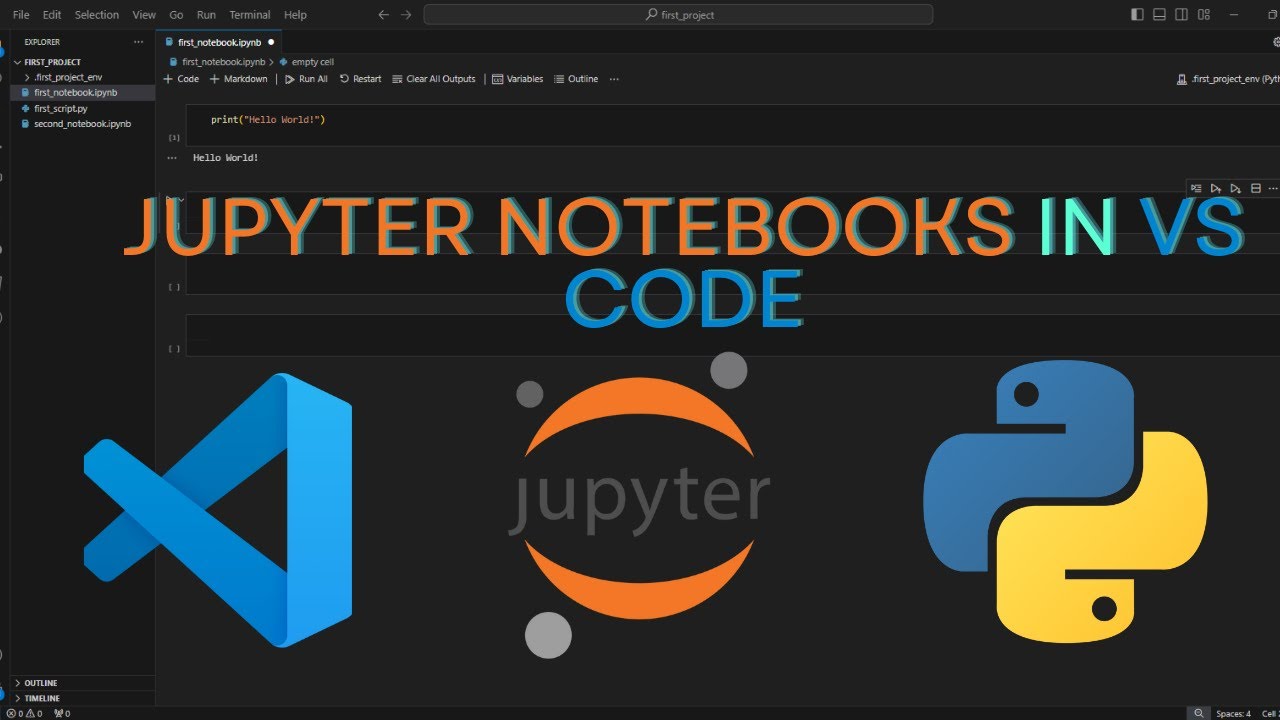Click the Go Back arrow in title bar
The height and width of the screenshot is (720, 1280).
383,15
